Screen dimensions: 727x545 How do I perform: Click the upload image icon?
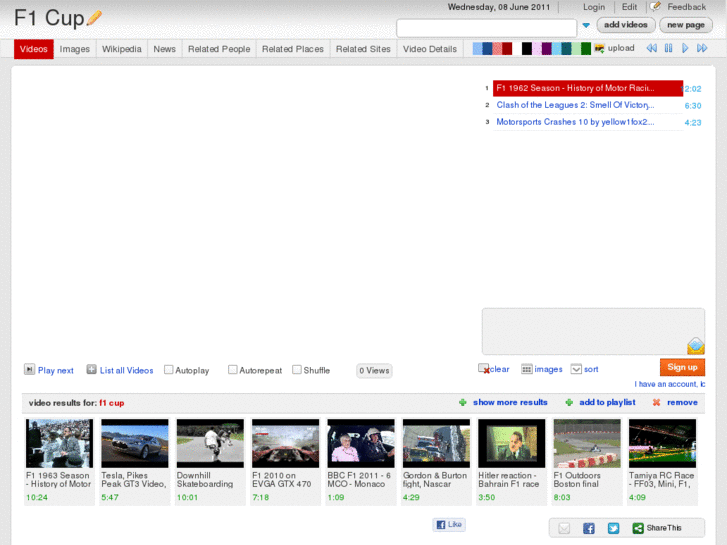click(599, 48)
